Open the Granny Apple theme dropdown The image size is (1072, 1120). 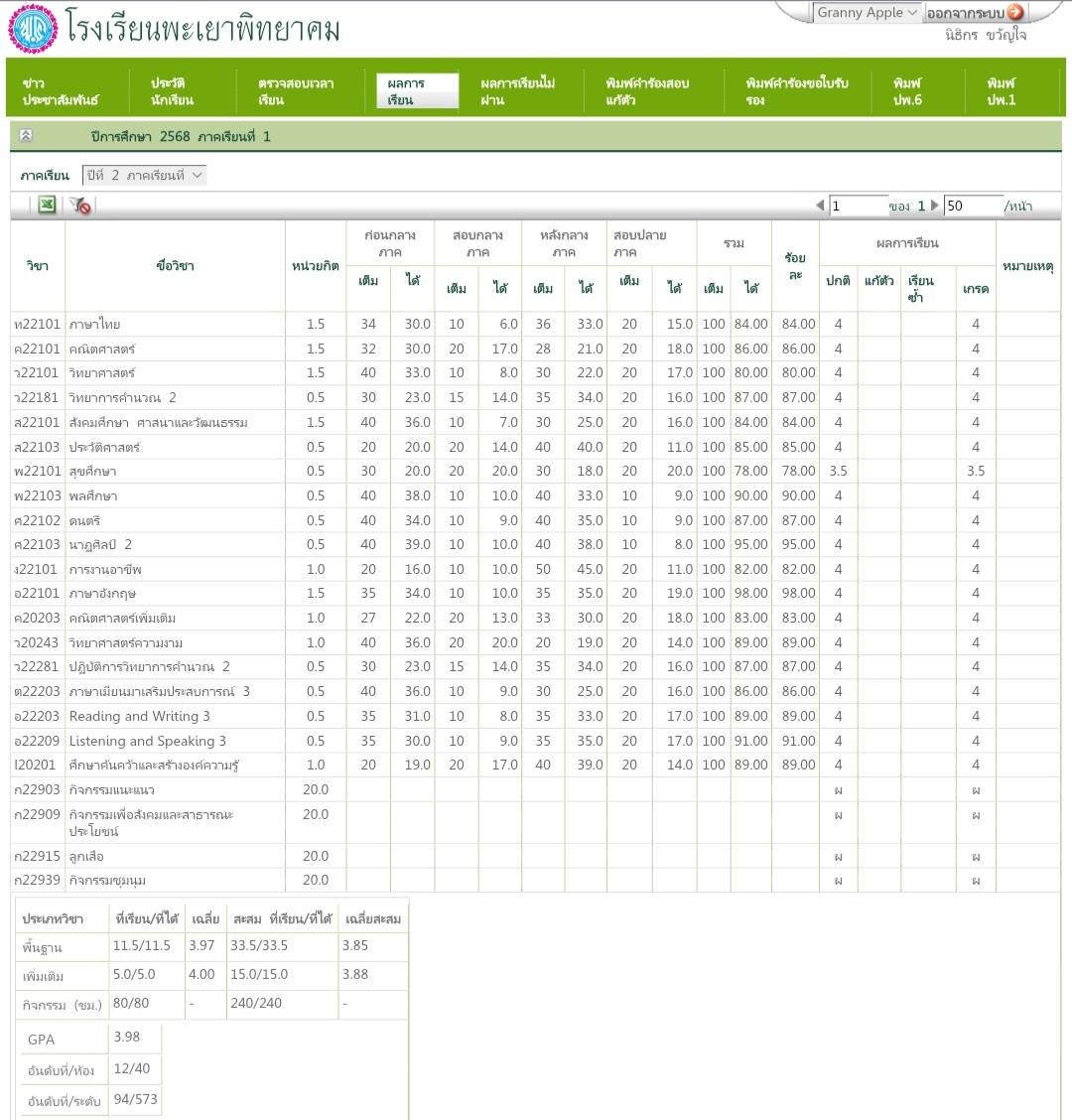point(867,13)
